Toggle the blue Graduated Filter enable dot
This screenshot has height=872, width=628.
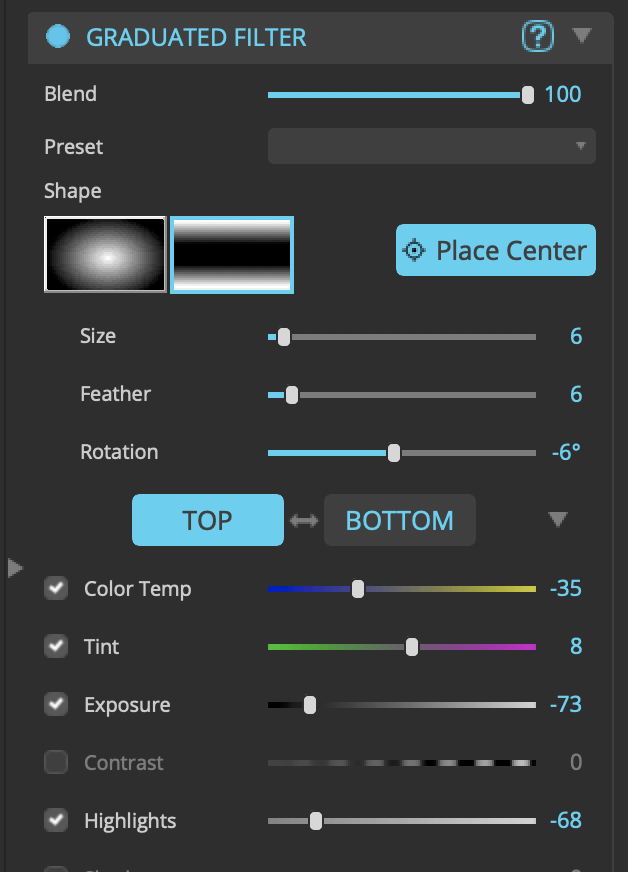pyautogui.click(x=58, y=37)
